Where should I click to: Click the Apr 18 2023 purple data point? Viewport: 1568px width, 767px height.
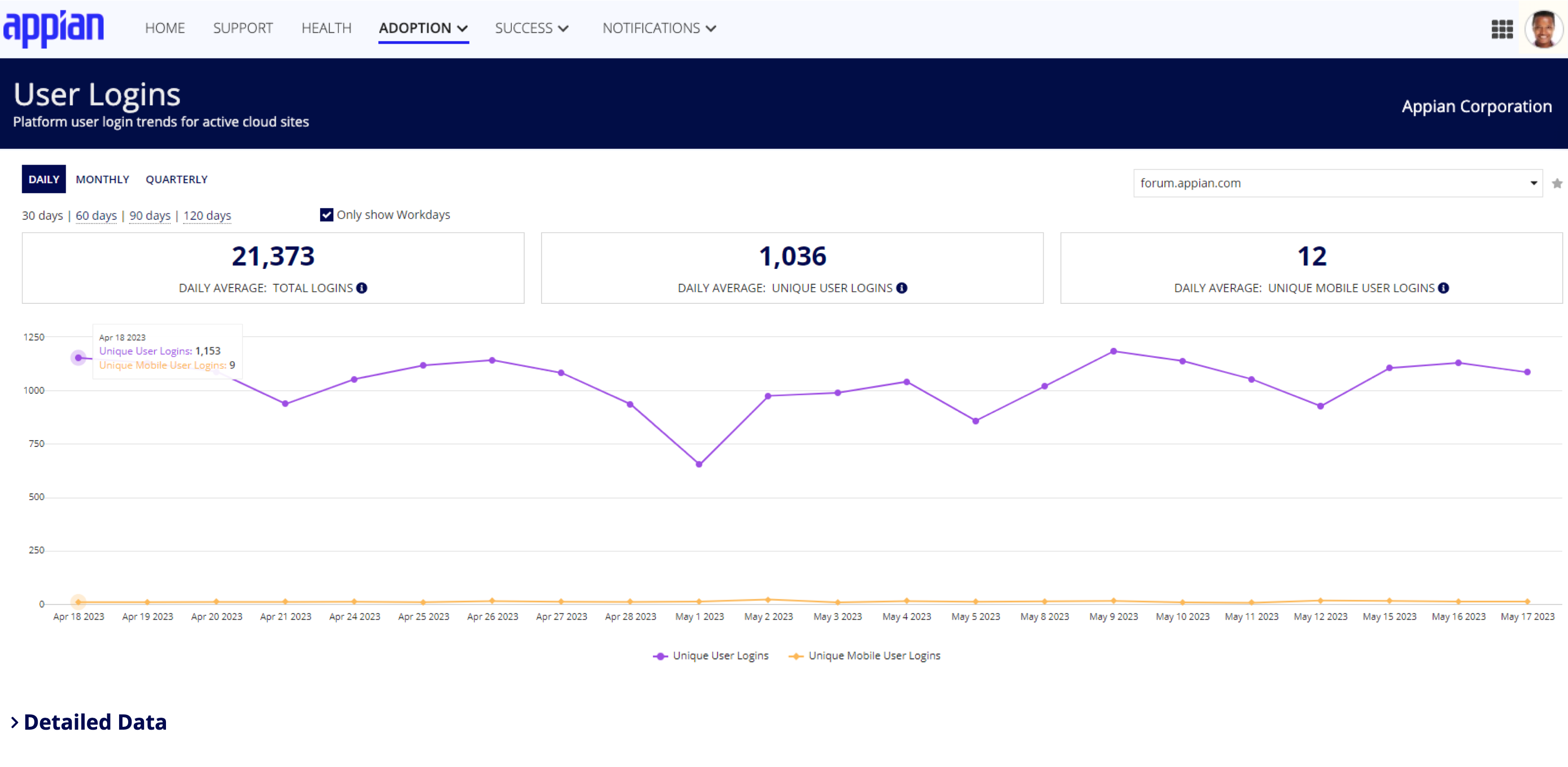78,358
